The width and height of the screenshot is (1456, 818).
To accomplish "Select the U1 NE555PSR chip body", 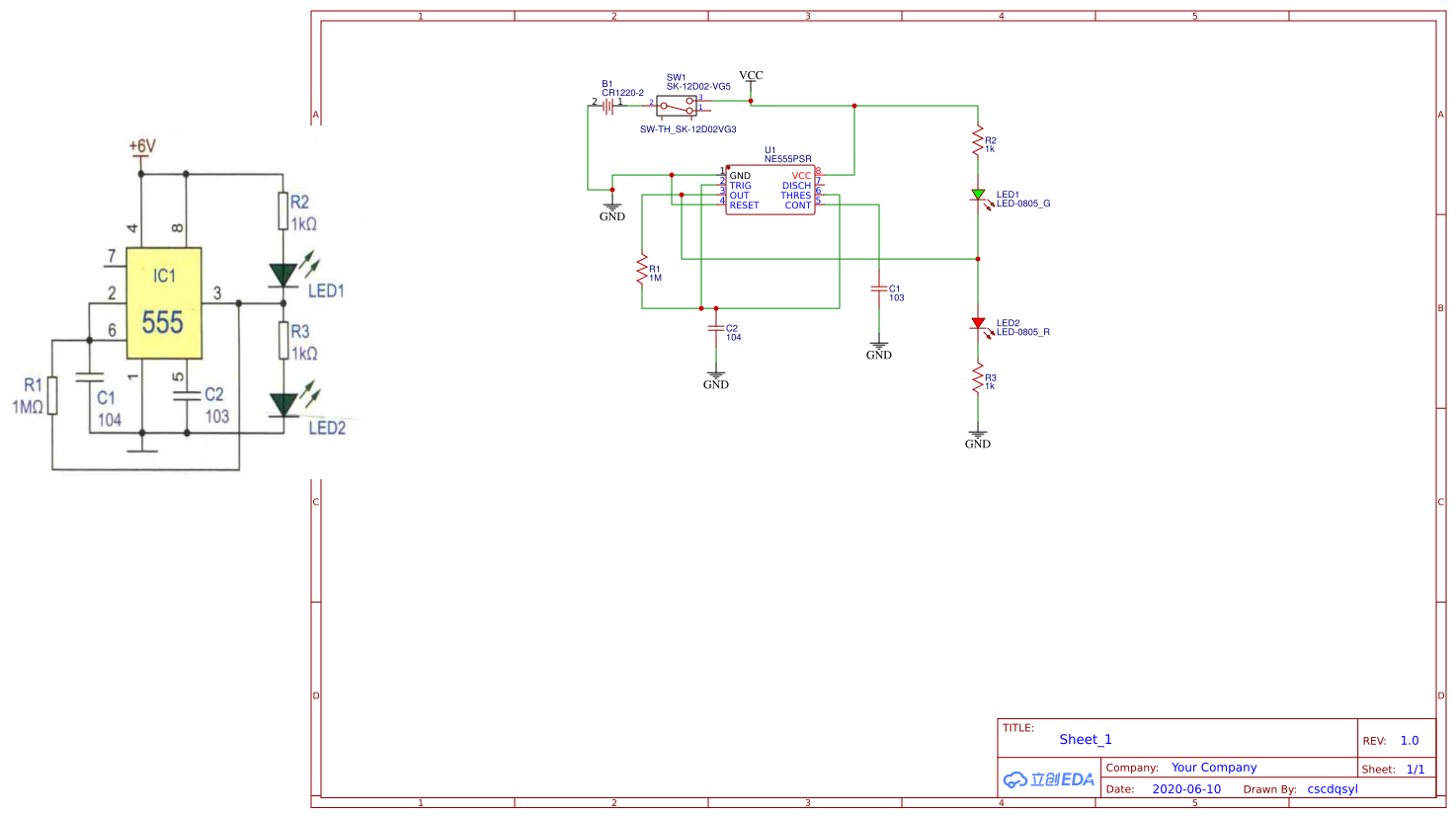I will point(770,190).
